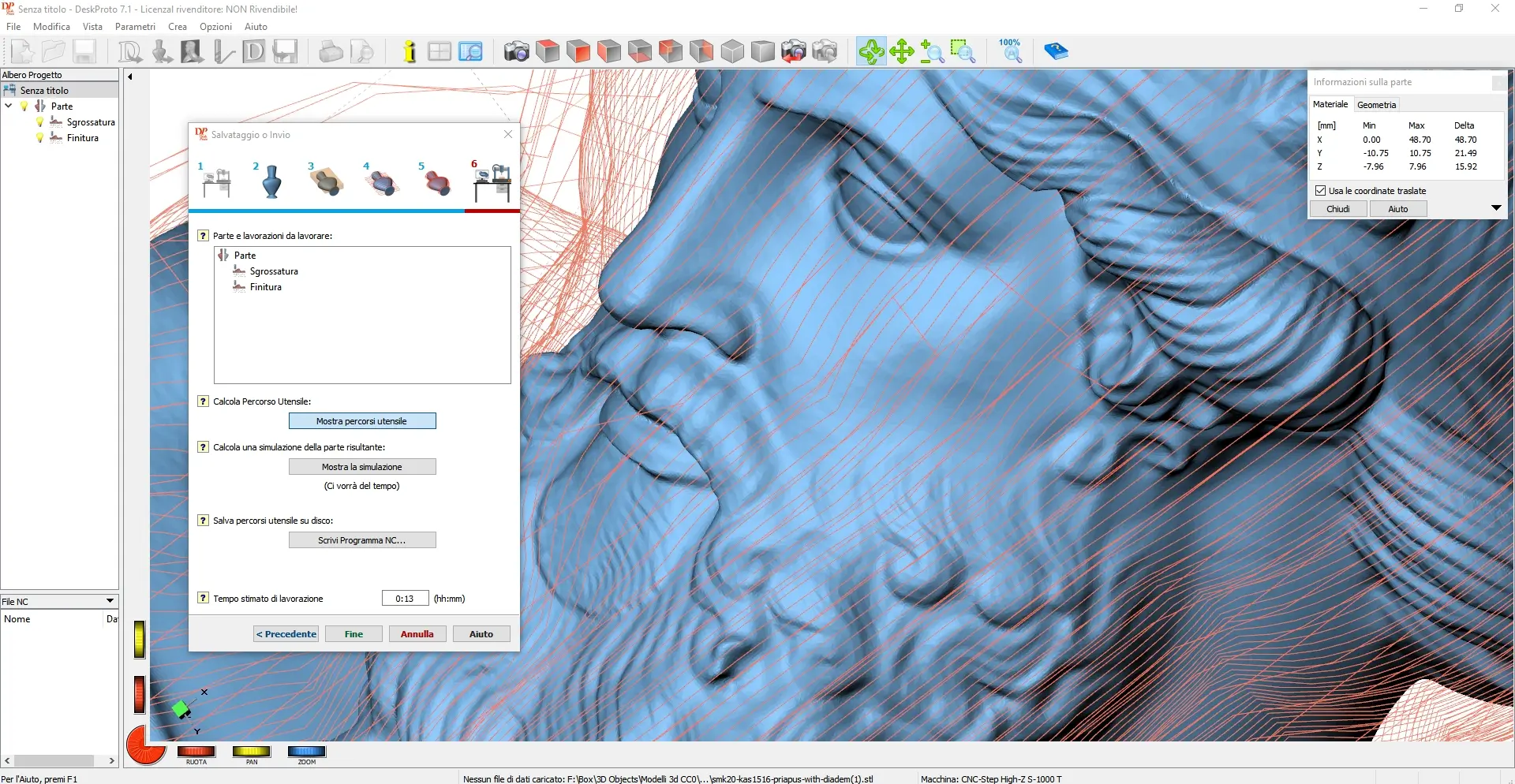
Task: Click the New project toolbar icon
Action: [x=23, y=52]
